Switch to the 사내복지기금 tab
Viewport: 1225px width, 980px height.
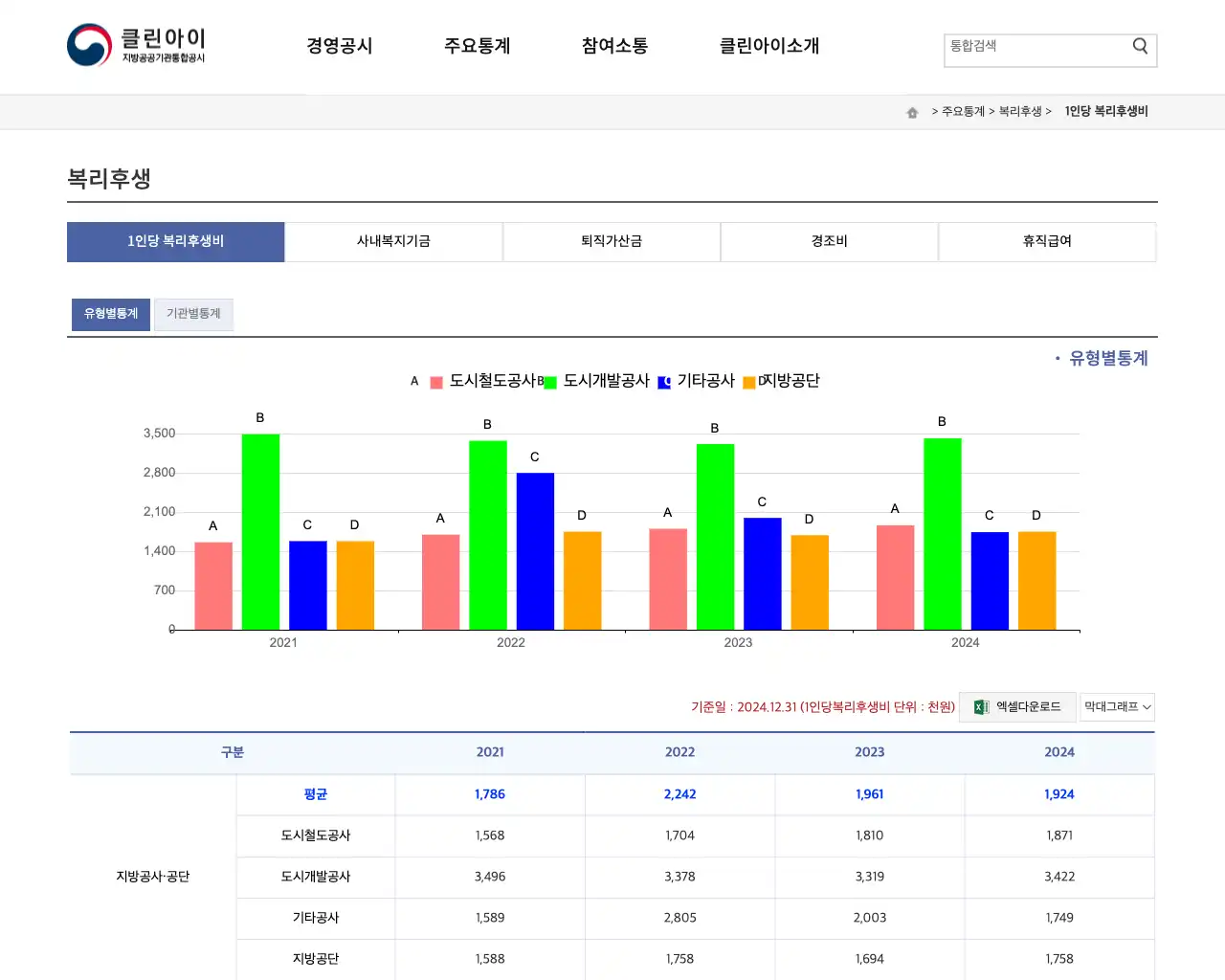393,241
